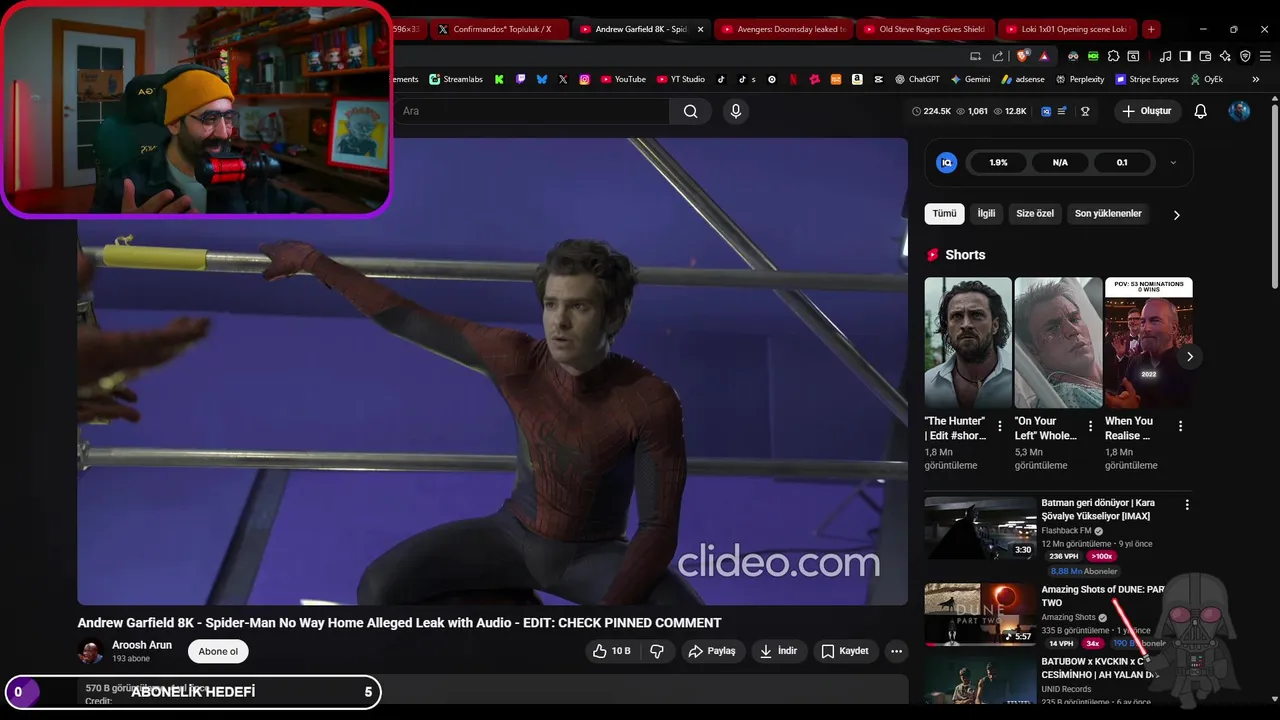Show next shorts with arrow
The width and height of the screenshot is (1280, 720).
pyautogui.click(x=1189, y=356)
